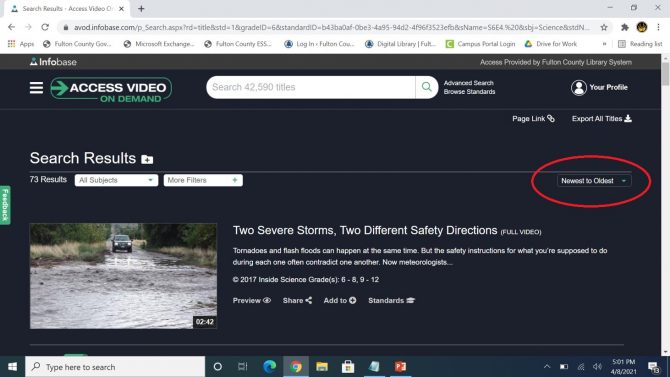Open a new browser tab
670x377 pixels.
tap(141, 9)
